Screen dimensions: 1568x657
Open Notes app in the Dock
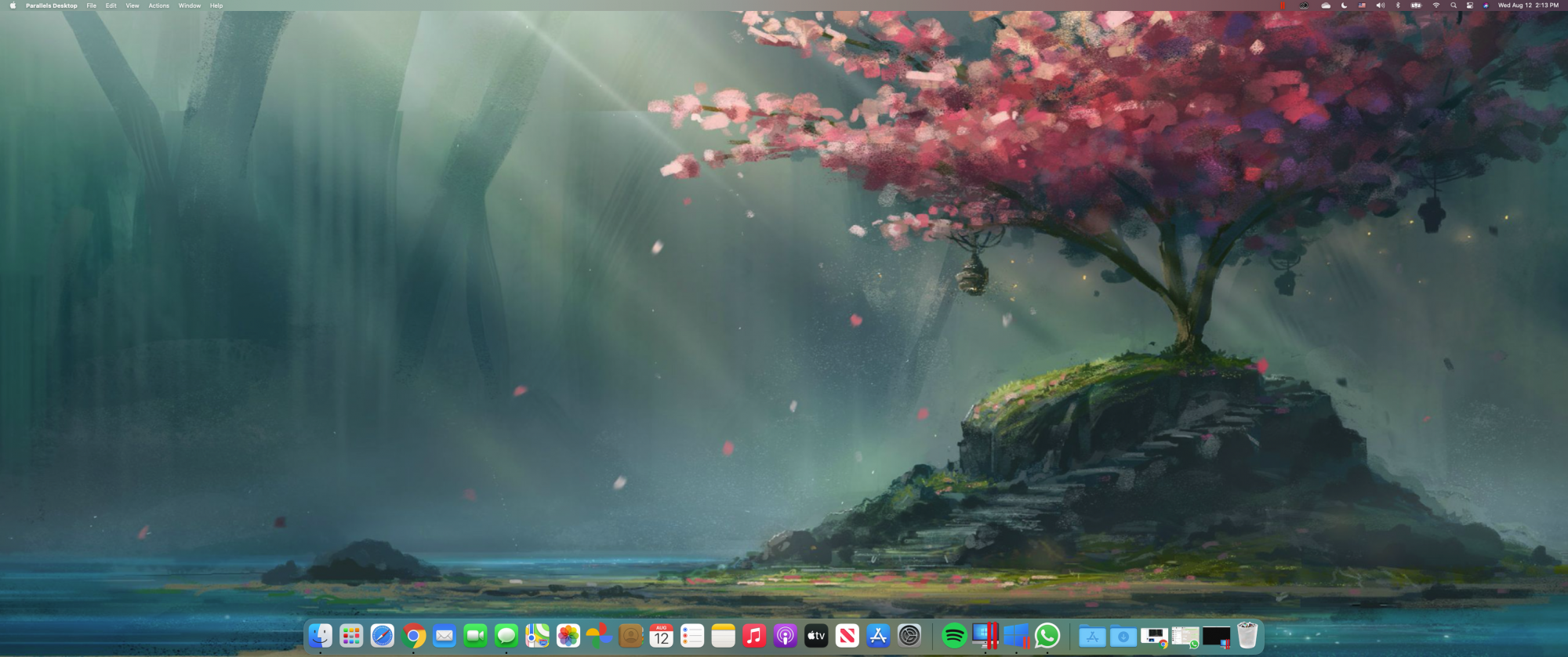[x=723, y=636]
